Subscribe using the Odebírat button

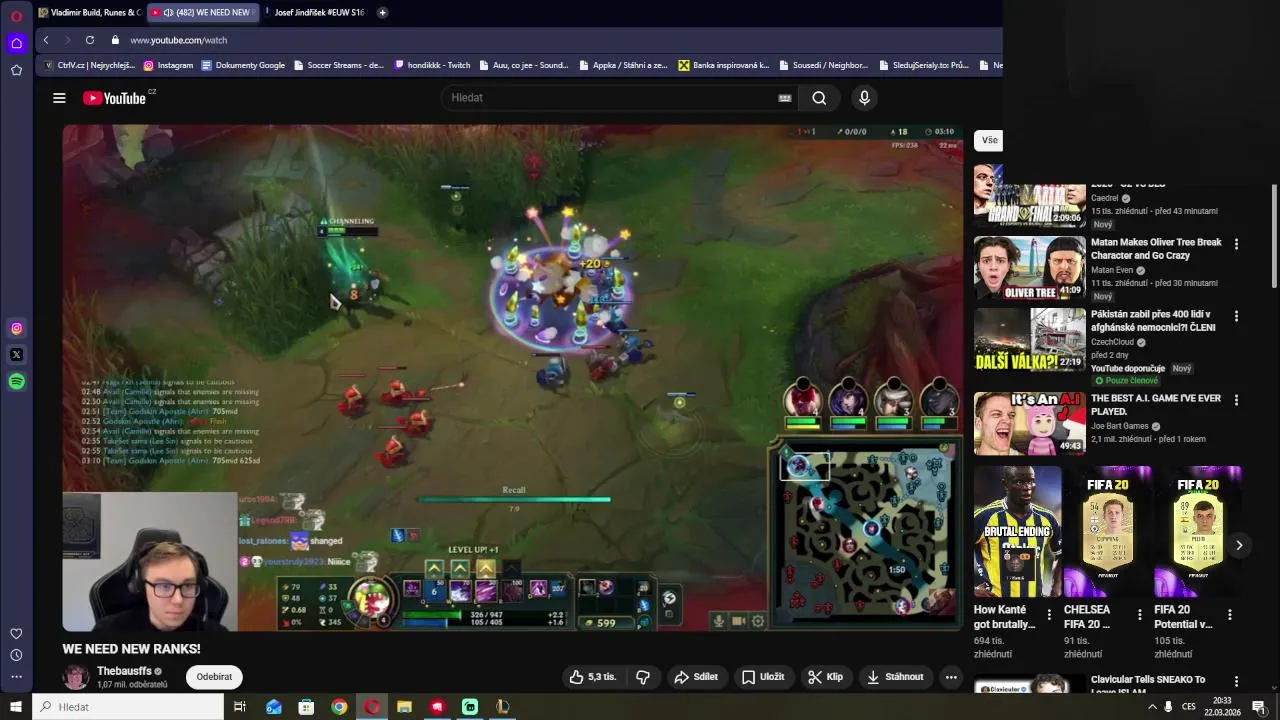click(214, 677)
